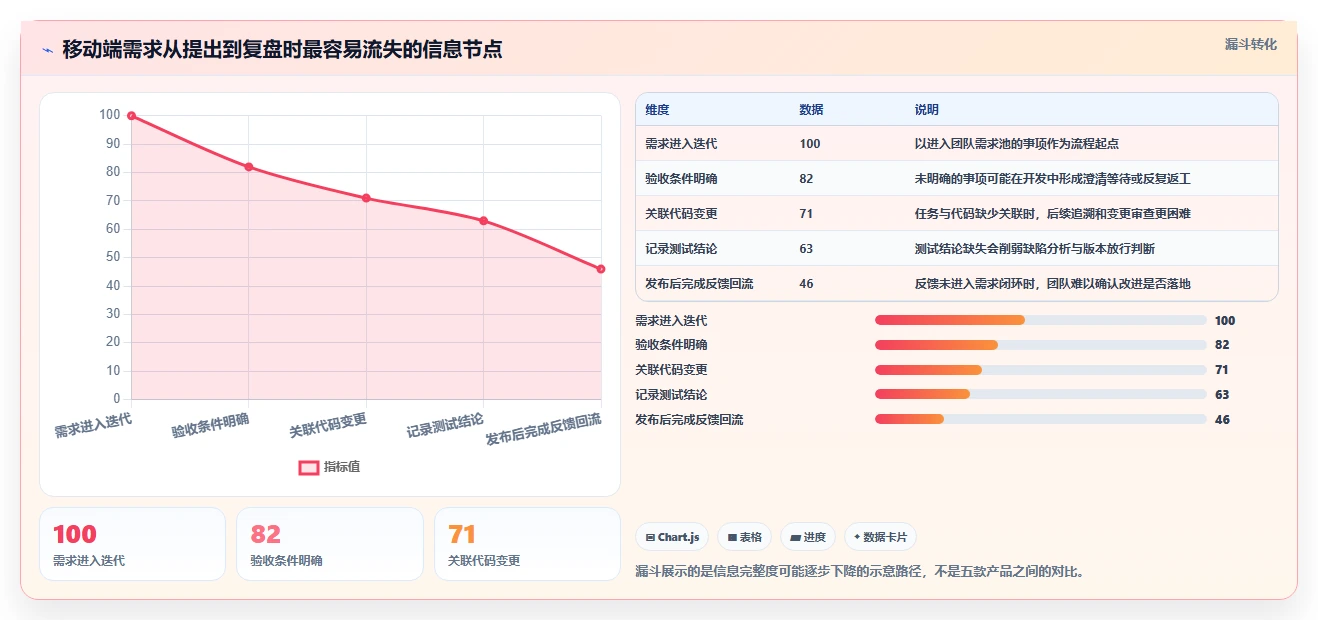Viewport: 1318px width, 620px height.
Task: Toggle the 指标值 legend entry
Action: tap(329, 467)
